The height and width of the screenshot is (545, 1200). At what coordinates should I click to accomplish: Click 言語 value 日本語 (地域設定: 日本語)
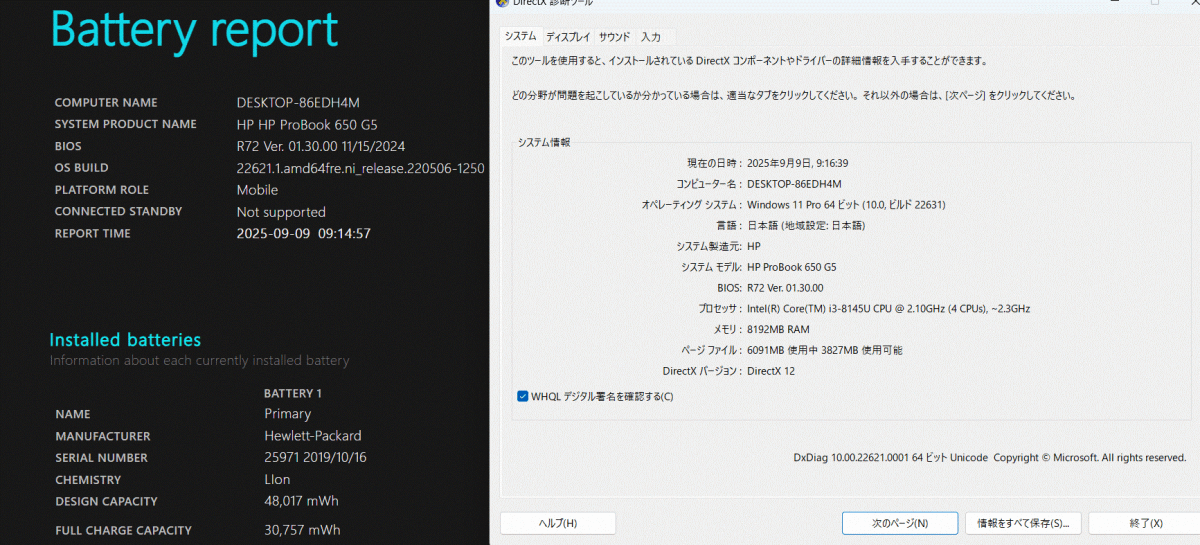click(x=806, y=226)
